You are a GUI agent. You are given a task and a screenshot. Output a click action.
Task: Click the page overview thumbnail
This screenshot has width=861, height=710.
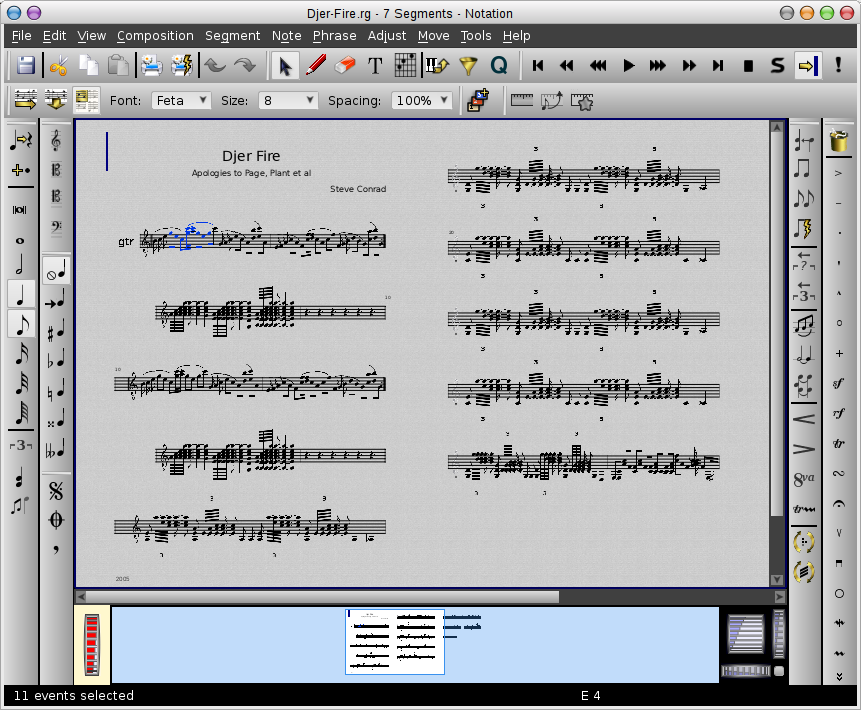click(395, 642)
